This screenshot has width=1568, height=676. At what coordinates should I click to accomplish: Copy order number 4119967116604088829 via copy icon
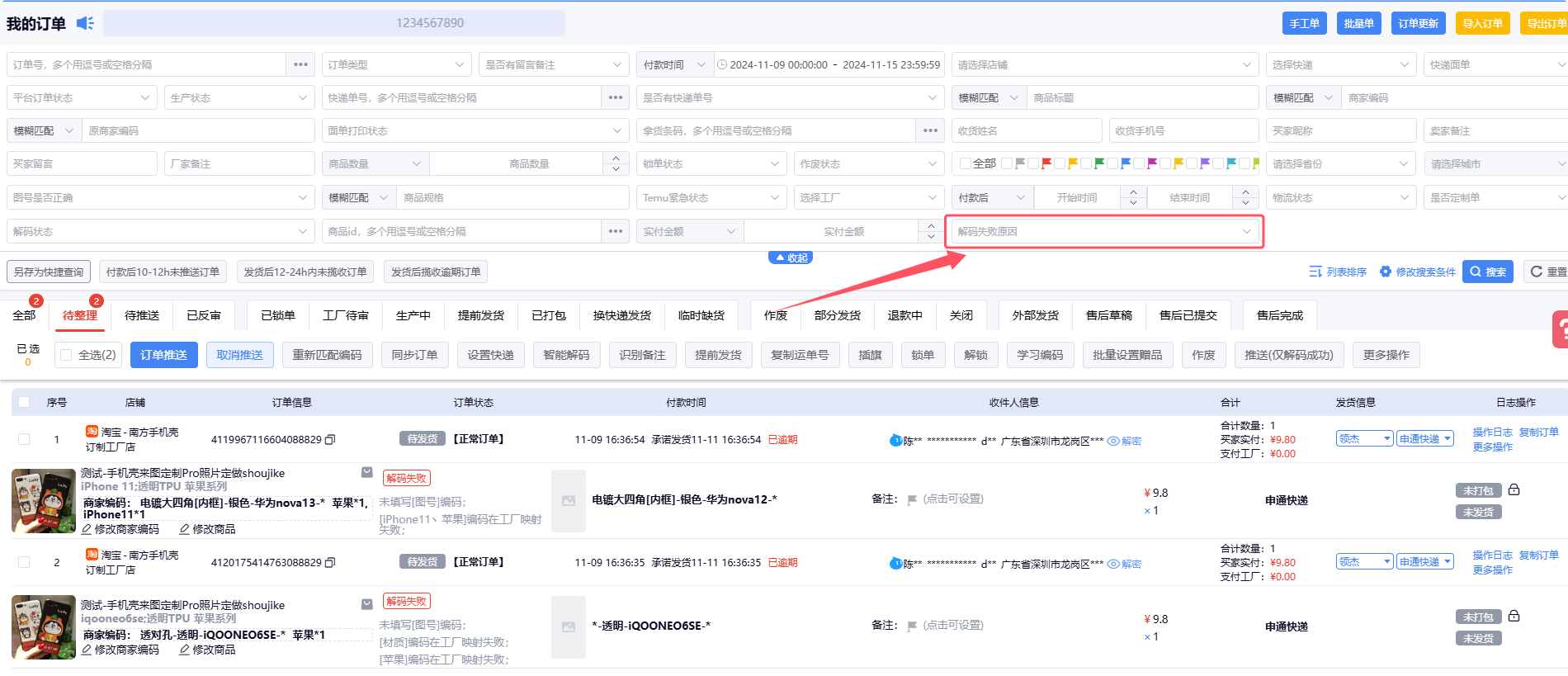pyautogui.click(x=330, y=440)
